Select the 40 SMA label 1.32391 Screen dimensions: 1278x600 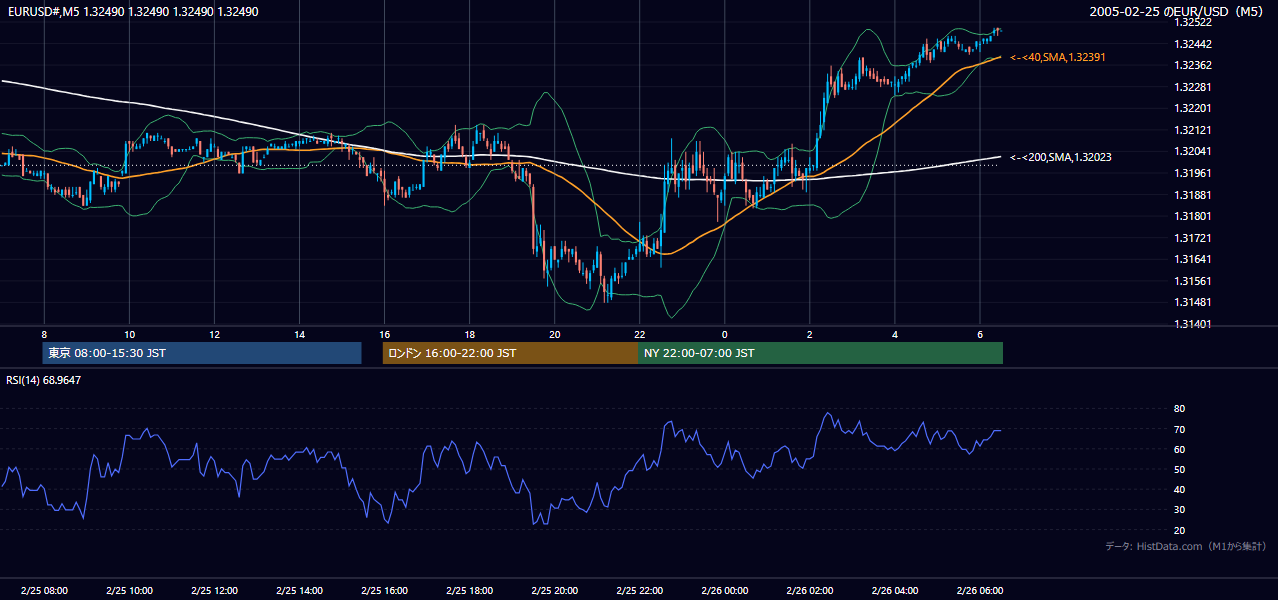(x=1057, y=58)
